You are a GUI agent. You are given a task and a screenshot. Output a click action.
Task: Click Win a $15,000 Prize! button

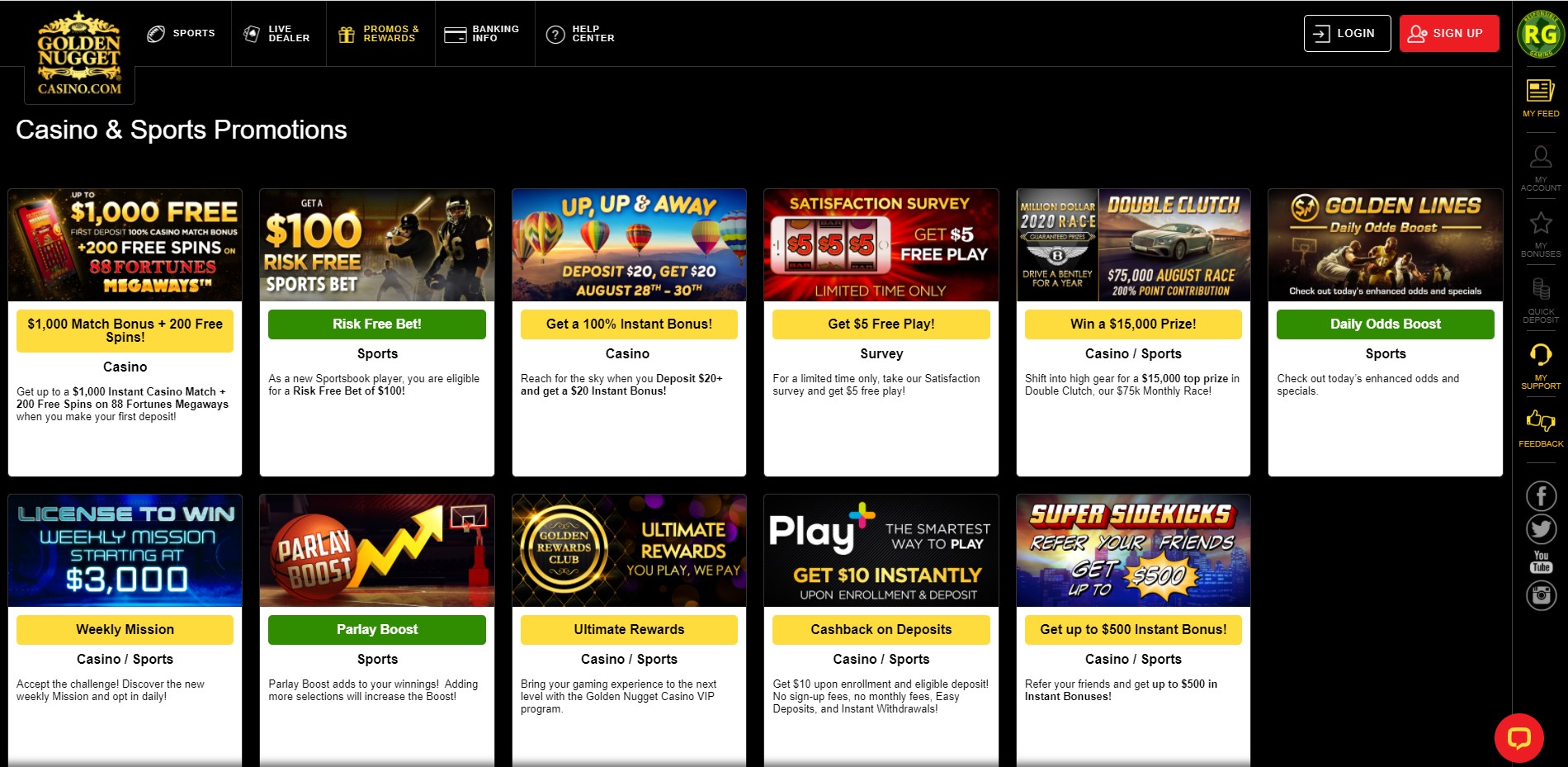coord(1133,324)
